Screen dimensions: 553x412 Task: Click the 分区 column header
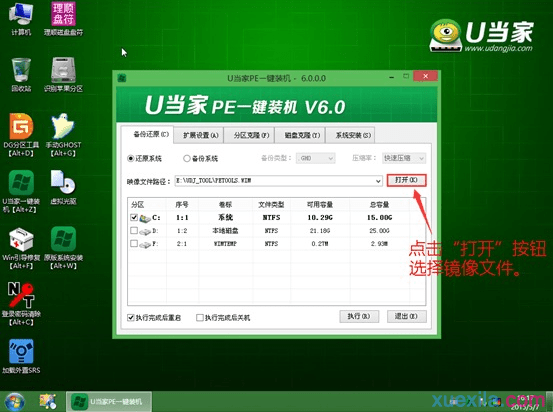coord(147,205)
